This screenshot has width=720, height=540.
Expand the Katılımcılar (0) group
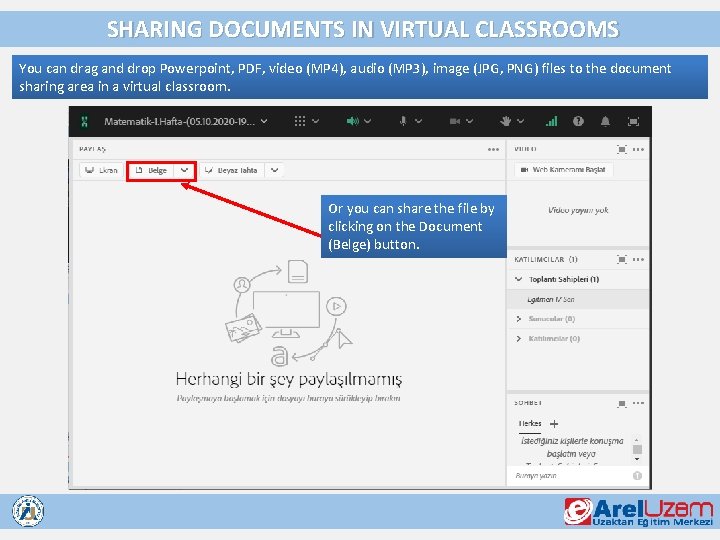click(519, 338)
